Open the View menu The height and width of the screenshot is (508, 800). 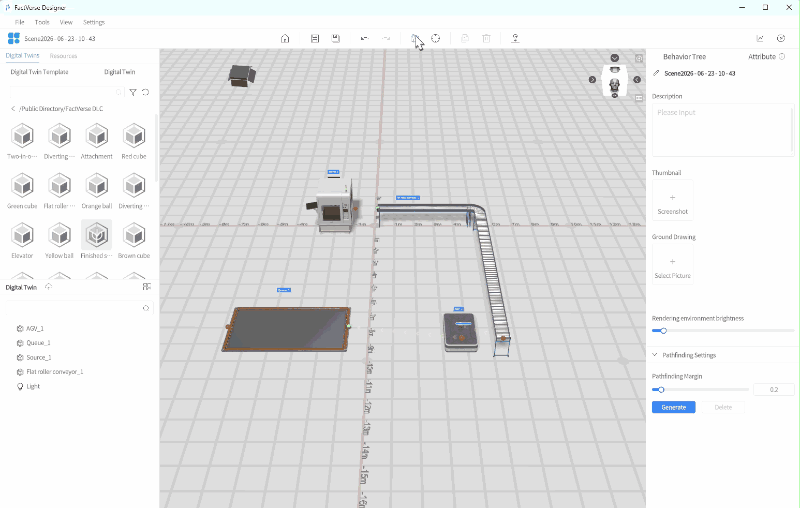(66, 22)
